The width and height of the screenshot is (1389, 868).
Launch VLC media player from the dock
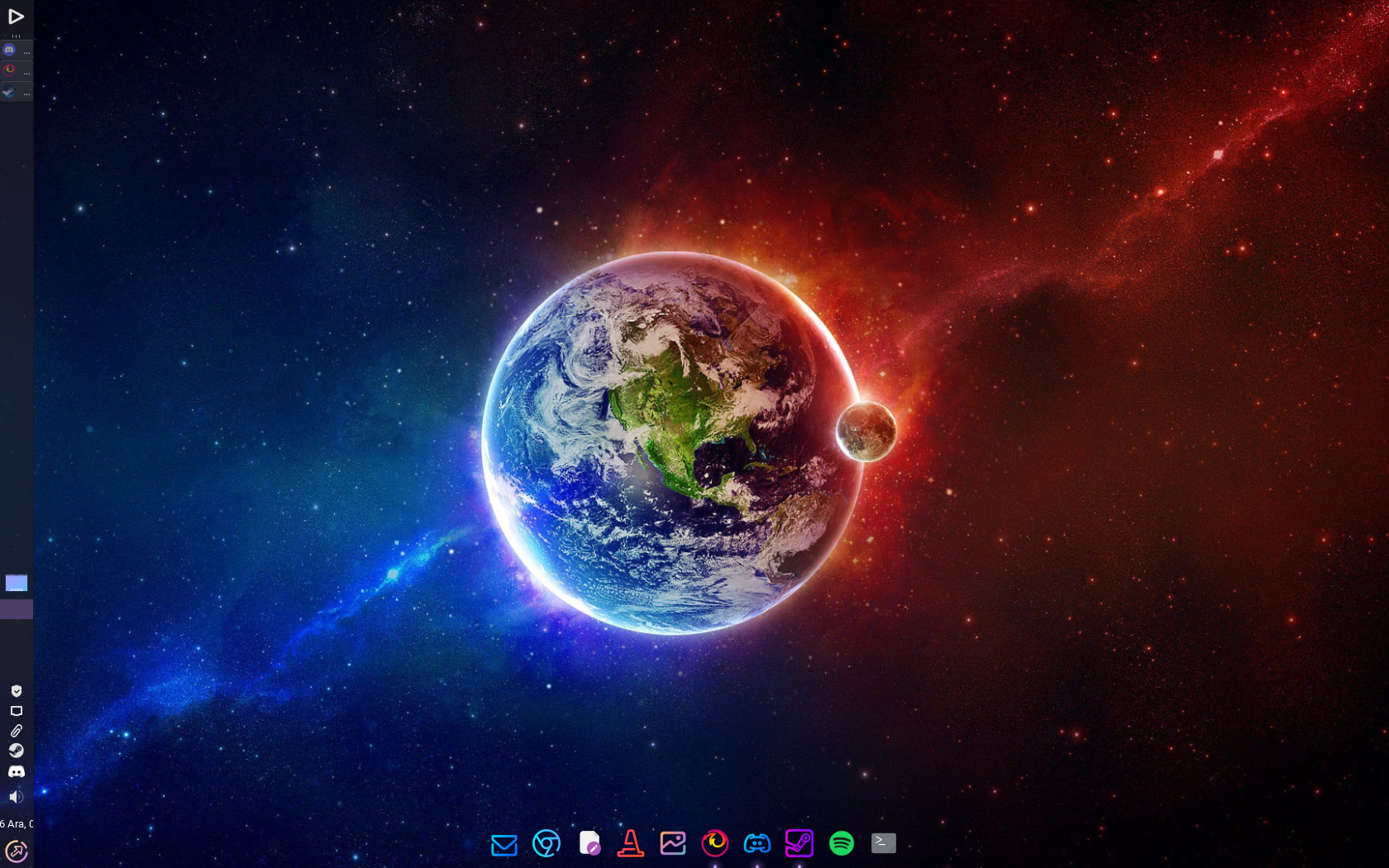pyautogui.click(x=631, y=844)
